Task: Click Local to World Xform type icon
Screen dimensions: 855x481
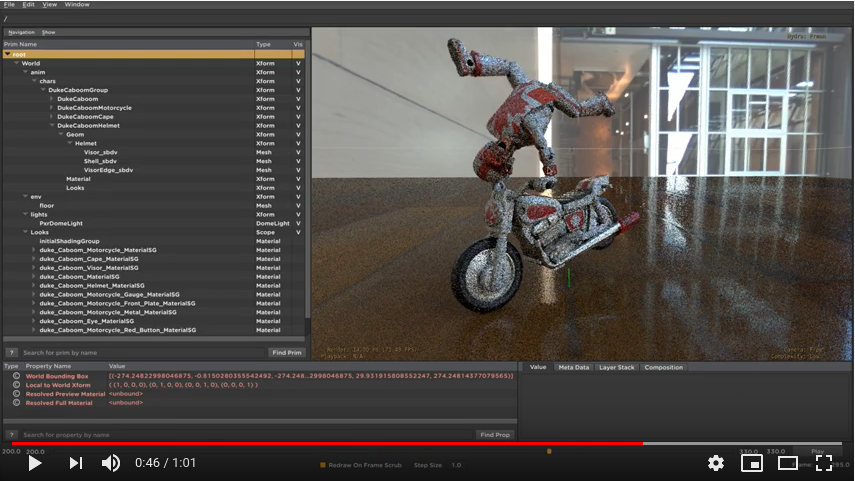Action: click(16, 384)
